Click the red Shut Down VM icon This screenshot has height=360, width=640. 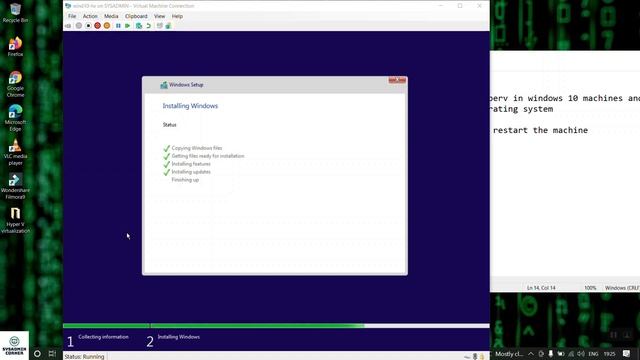(x=97, y=26)
